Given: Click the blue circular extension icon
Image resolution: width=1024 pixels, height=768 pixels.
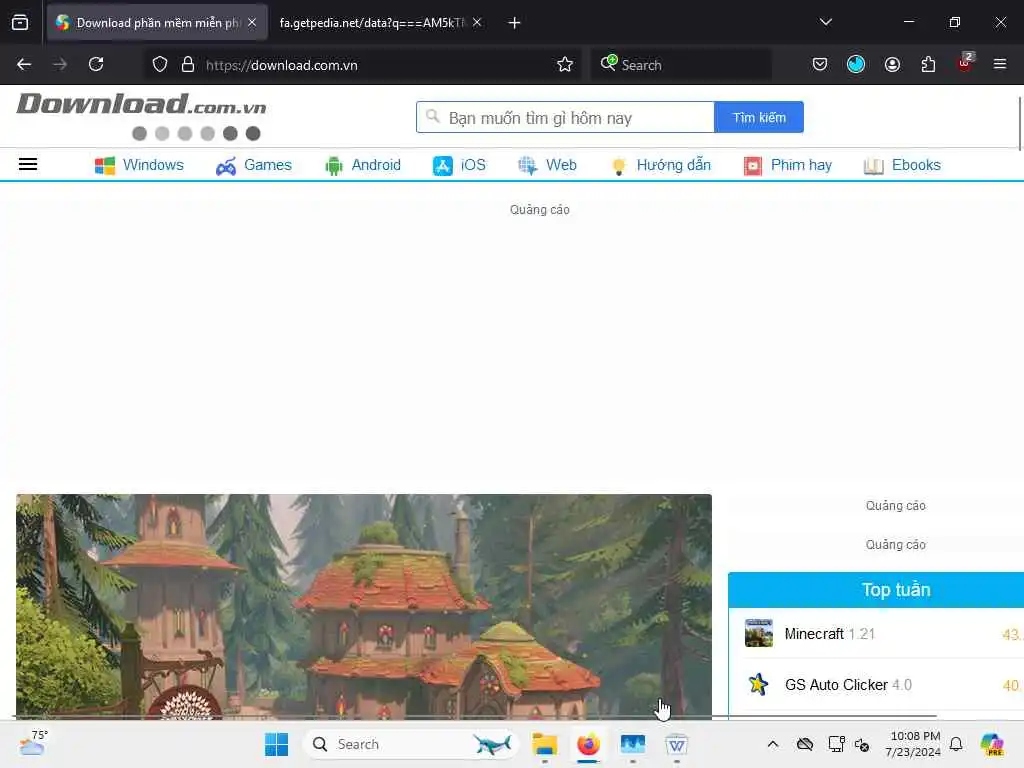Looking at the screenshot, I should [856, 65].
